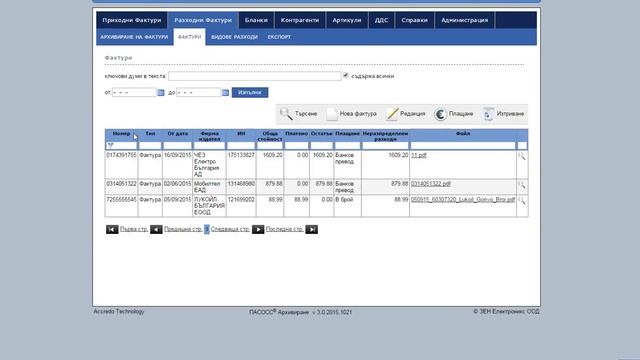View invoice 0174391755 with magnifier icon

522,156
